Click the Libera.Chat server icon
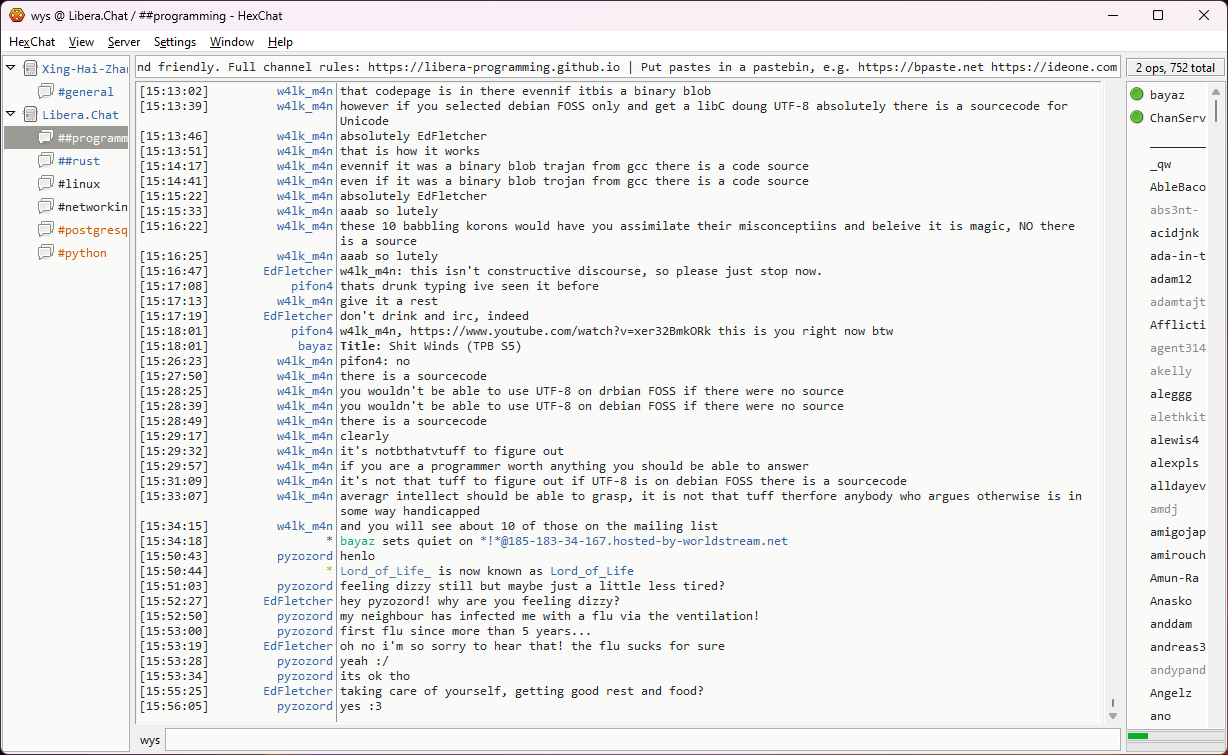 coord(31,115)
